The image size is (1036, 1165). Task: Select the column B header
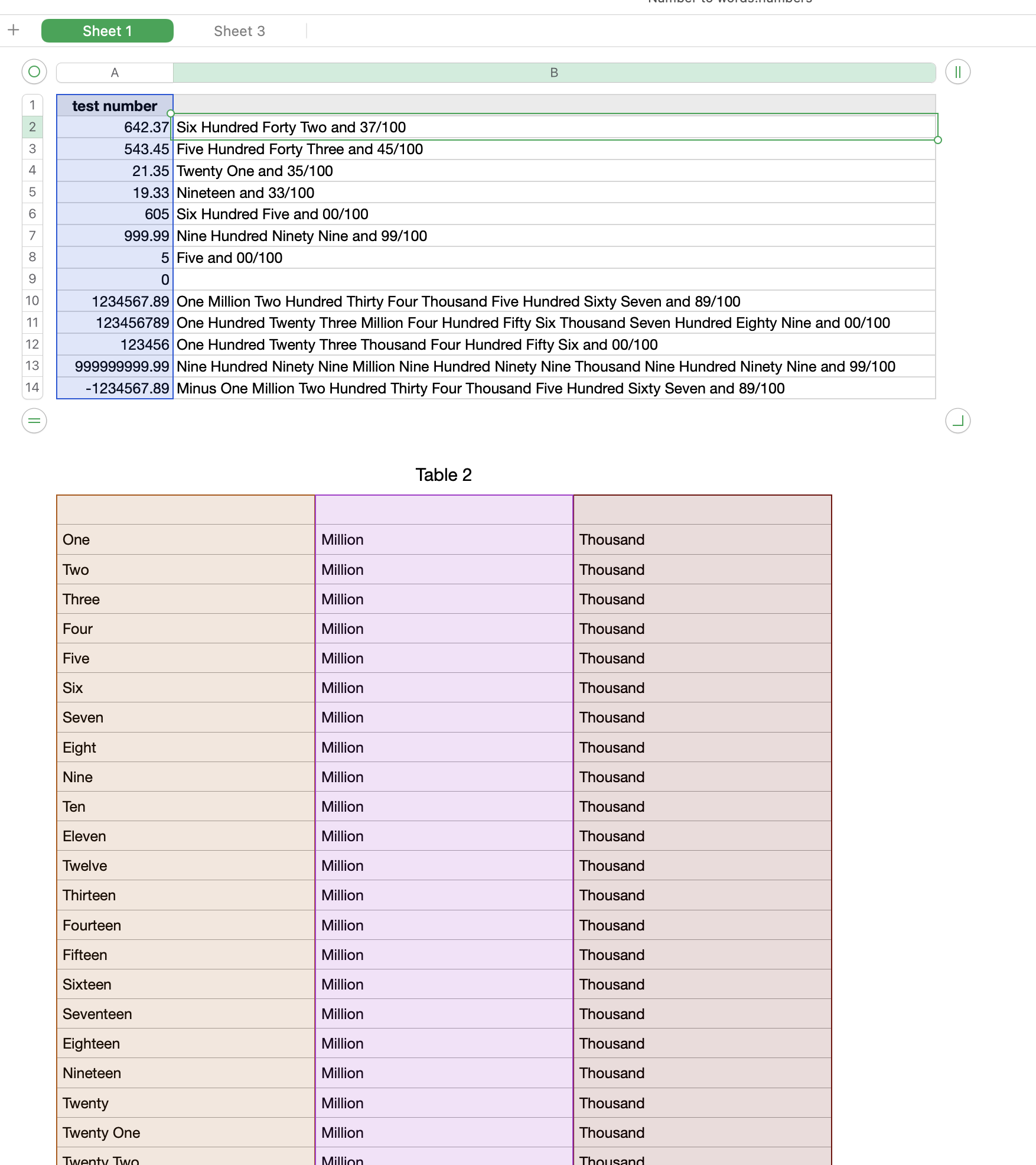click(x=553, y=72)
